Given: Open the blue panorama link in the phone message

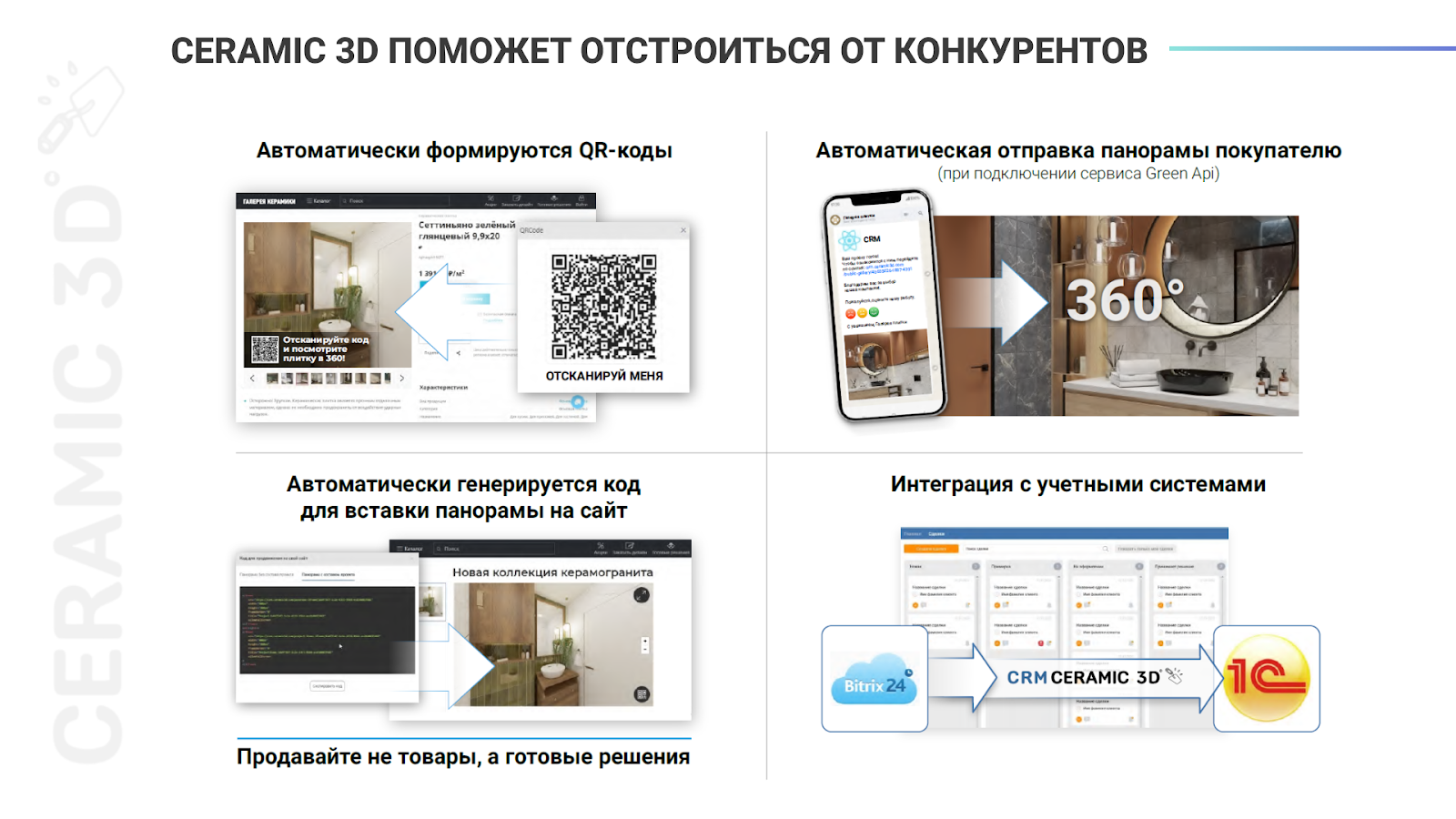Looking at the screenshot, I should point(877,269).
